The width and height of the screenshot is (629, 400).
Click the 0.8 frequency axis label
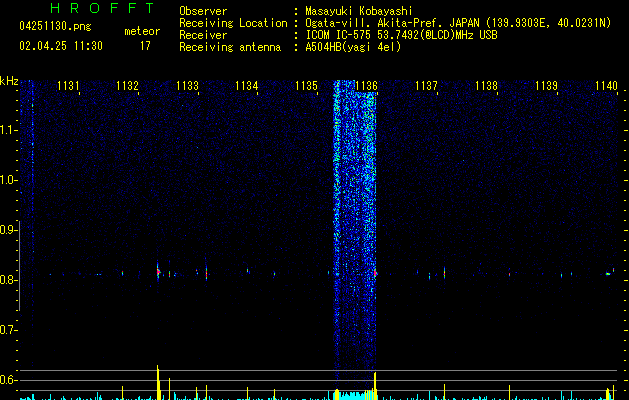pos(8,280)
